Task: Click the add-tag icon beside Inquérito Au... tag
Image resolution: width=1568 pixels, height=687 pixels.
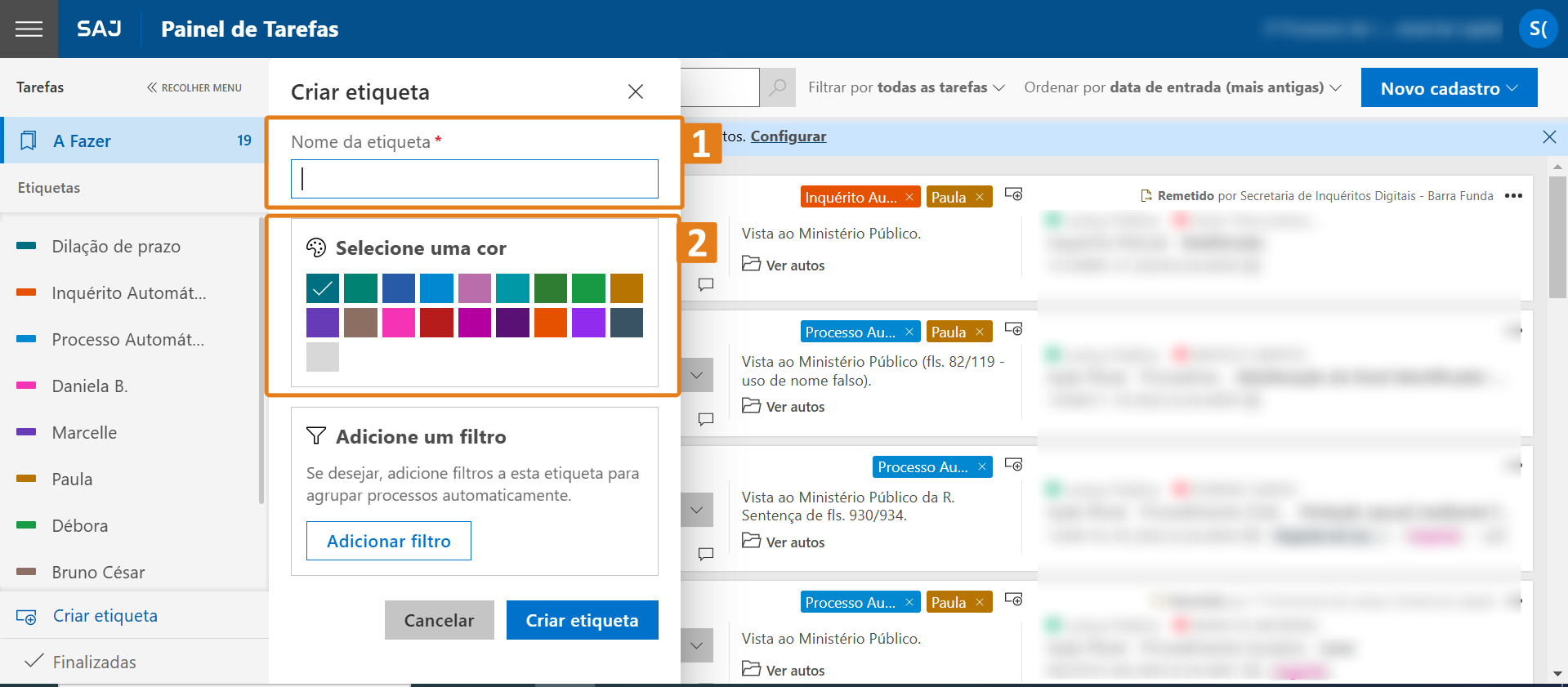Action: pyautogui.click(x=1013, y=194)
